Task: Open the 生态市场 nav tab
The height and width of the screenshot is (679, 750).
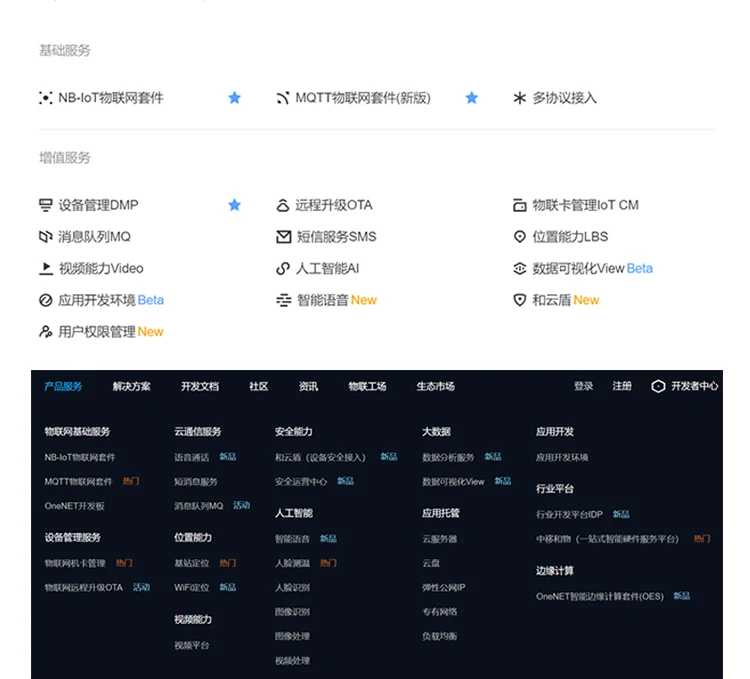Action: click(x=436, y=386)
